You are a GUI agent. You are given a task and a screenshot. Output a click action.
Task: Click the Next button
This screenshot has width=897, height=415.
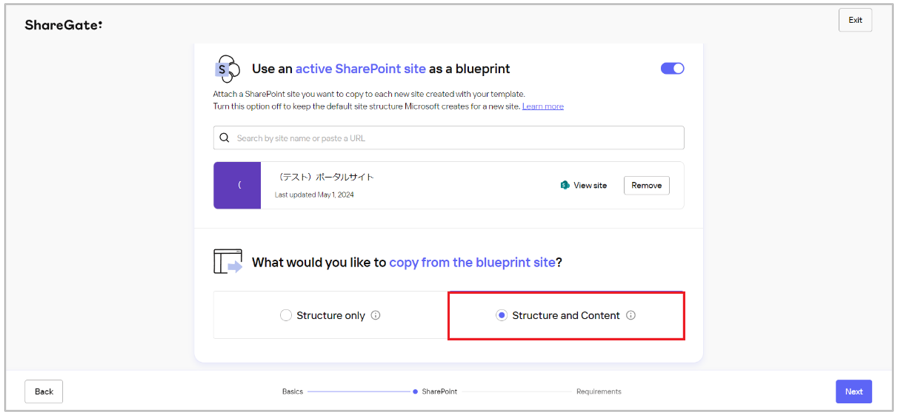[854, 392]
